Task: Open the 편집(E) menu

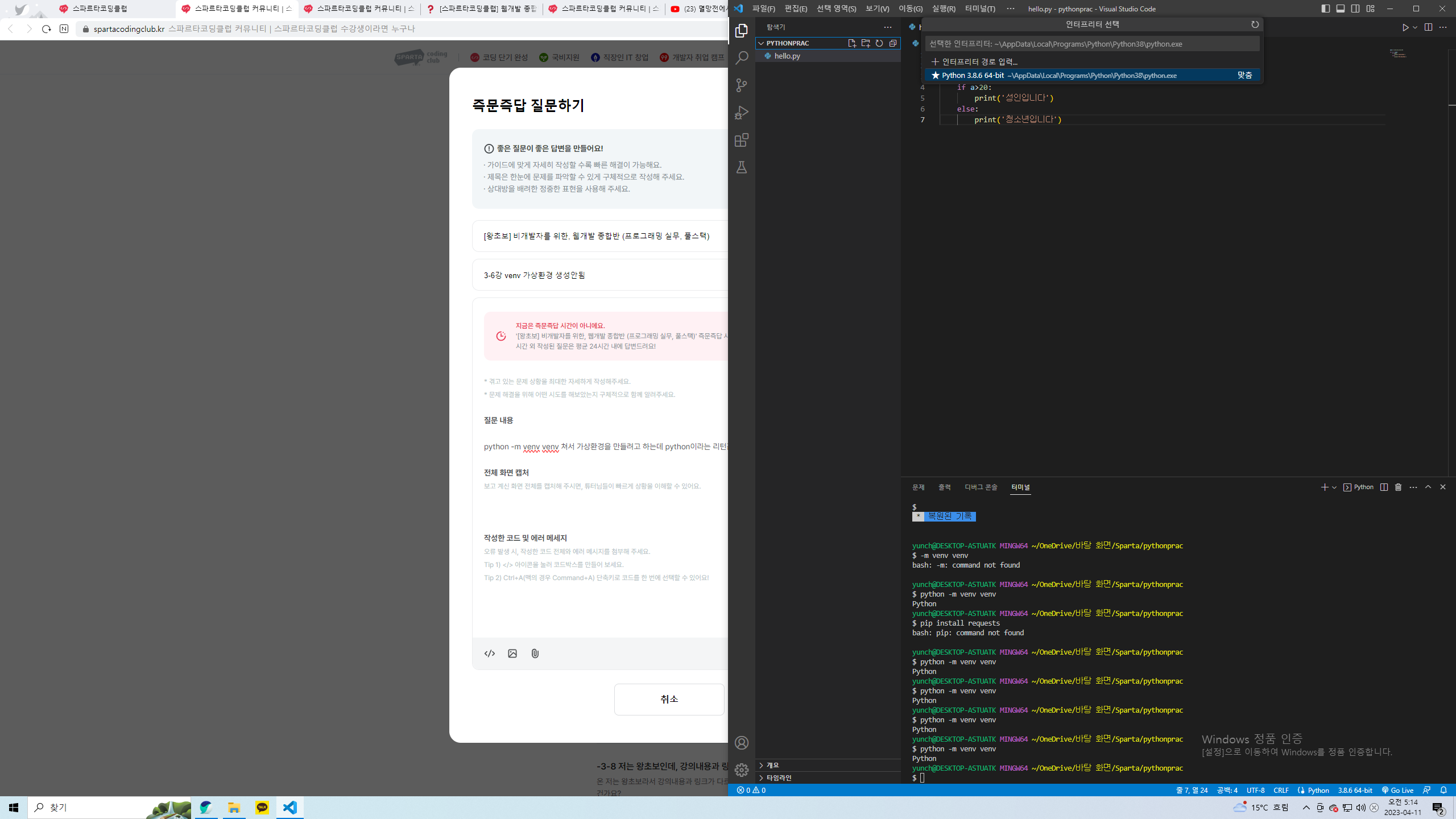Action: pos(796,9)
